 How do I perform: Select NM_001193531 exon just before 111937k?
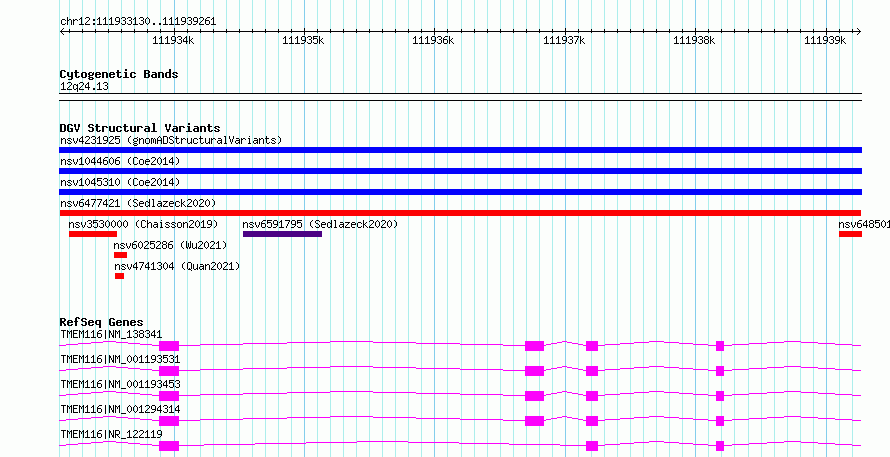[x=534, y=371]
